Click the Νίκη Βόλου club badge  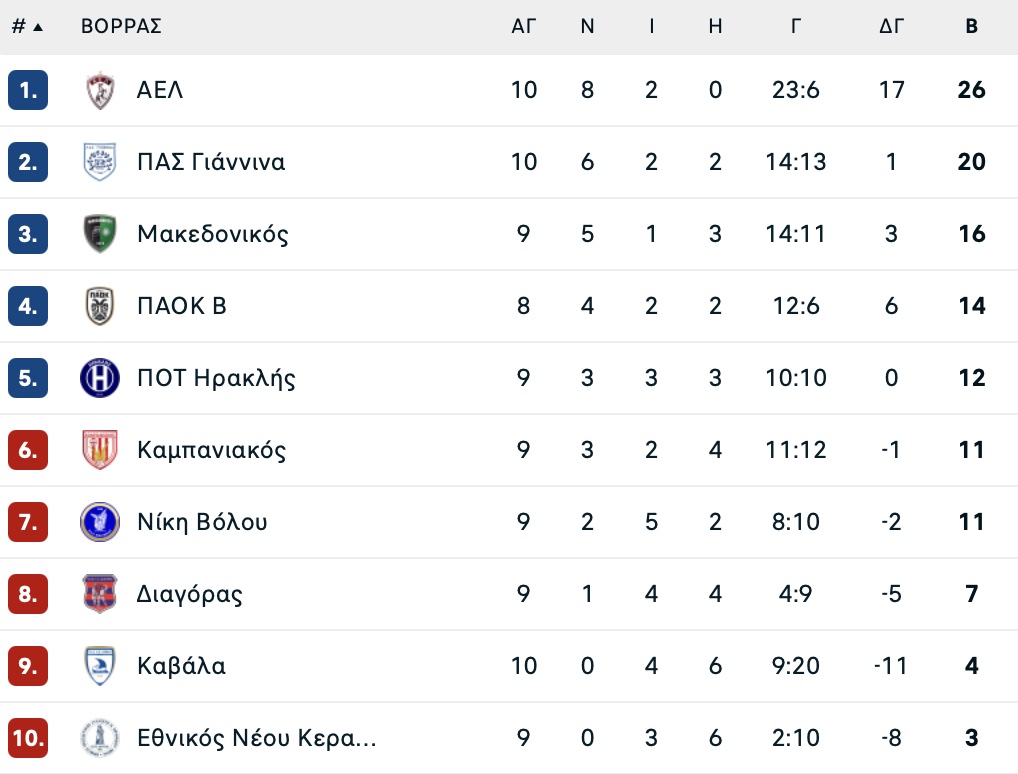click(100, 522)
